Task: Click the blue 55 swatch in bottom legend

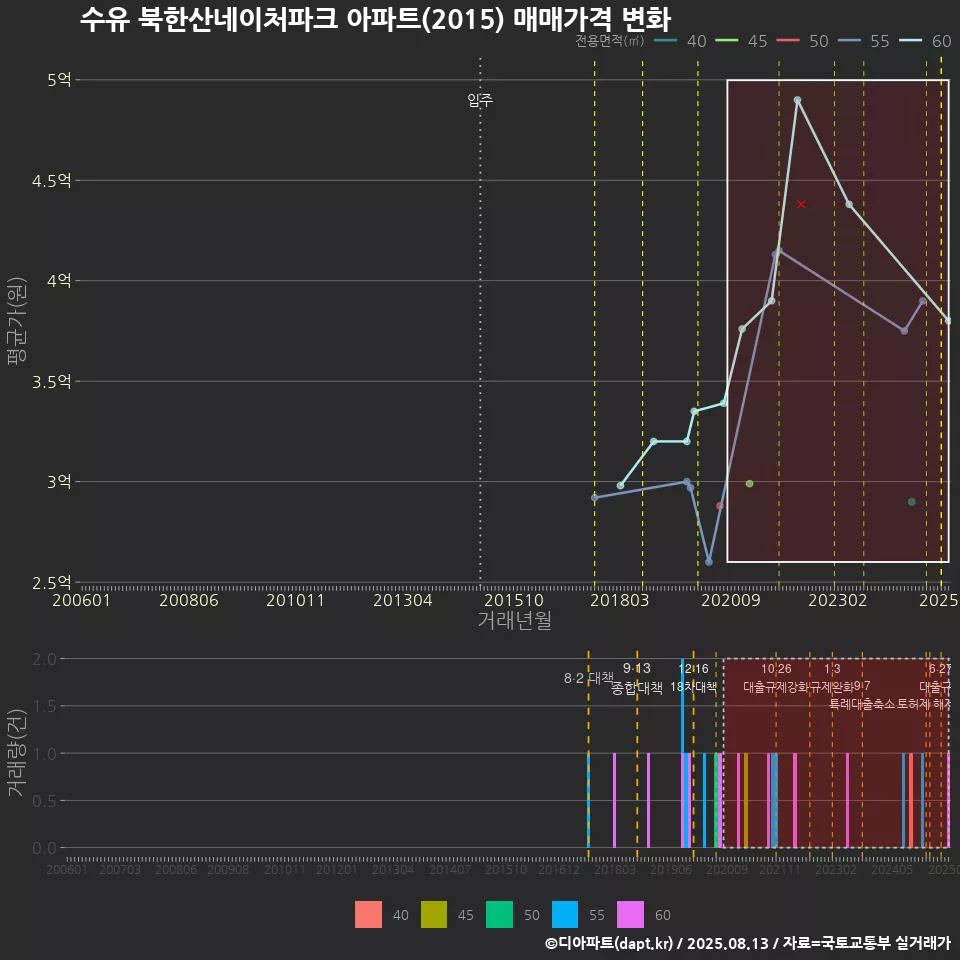Action: 564,914
